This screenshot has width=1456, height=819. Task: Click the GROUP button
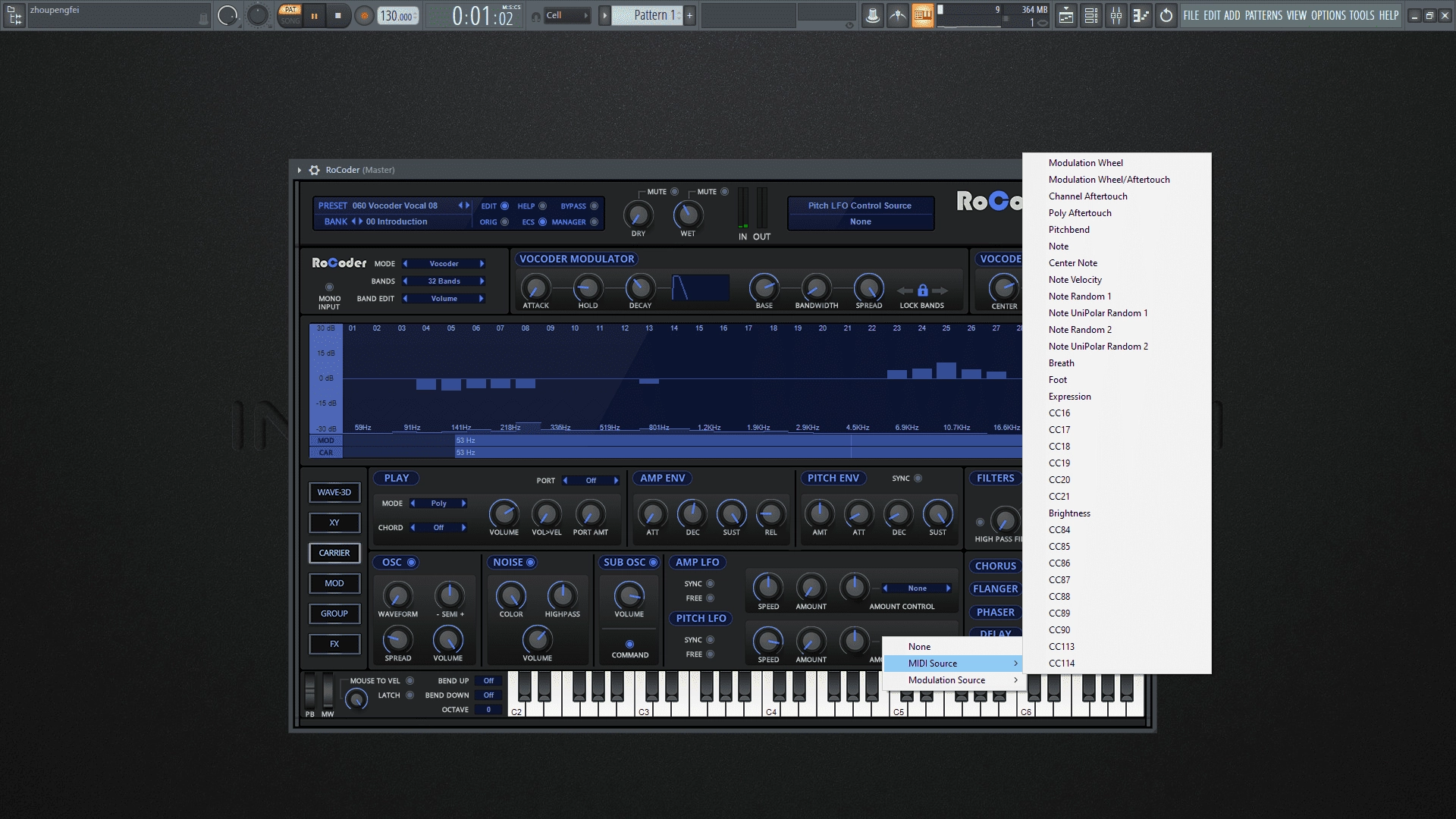334,613
